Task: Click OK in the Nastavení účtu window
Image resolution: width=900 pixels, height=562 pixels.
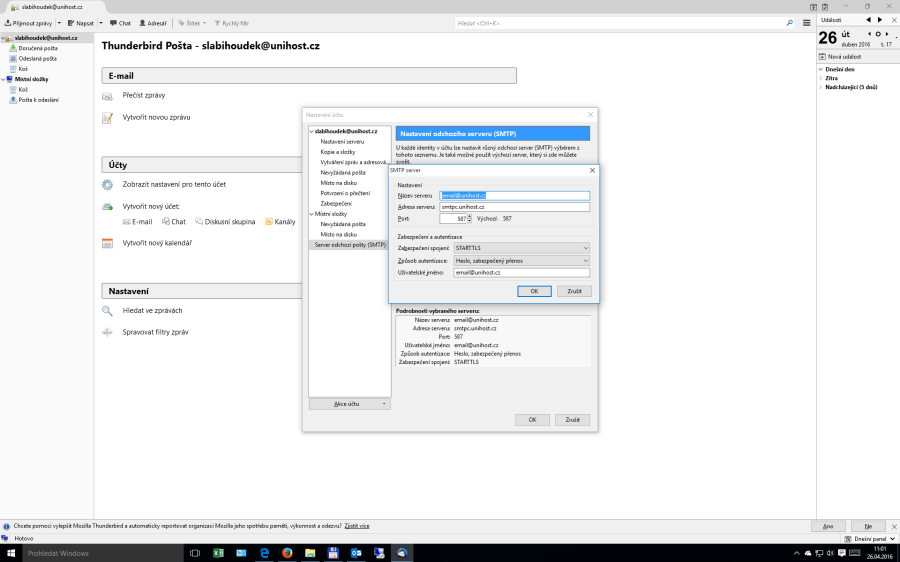Action: click(533, 420)
